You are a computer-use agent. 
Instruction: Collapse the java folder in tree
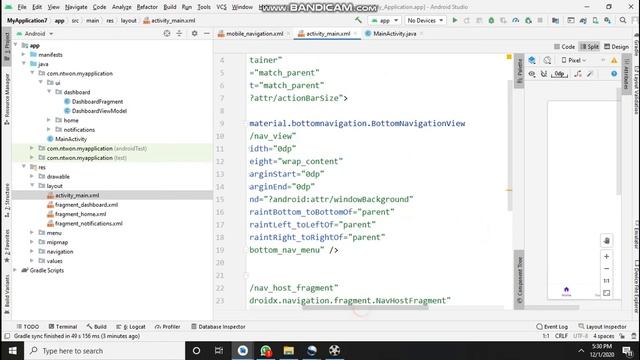(24, 64)
